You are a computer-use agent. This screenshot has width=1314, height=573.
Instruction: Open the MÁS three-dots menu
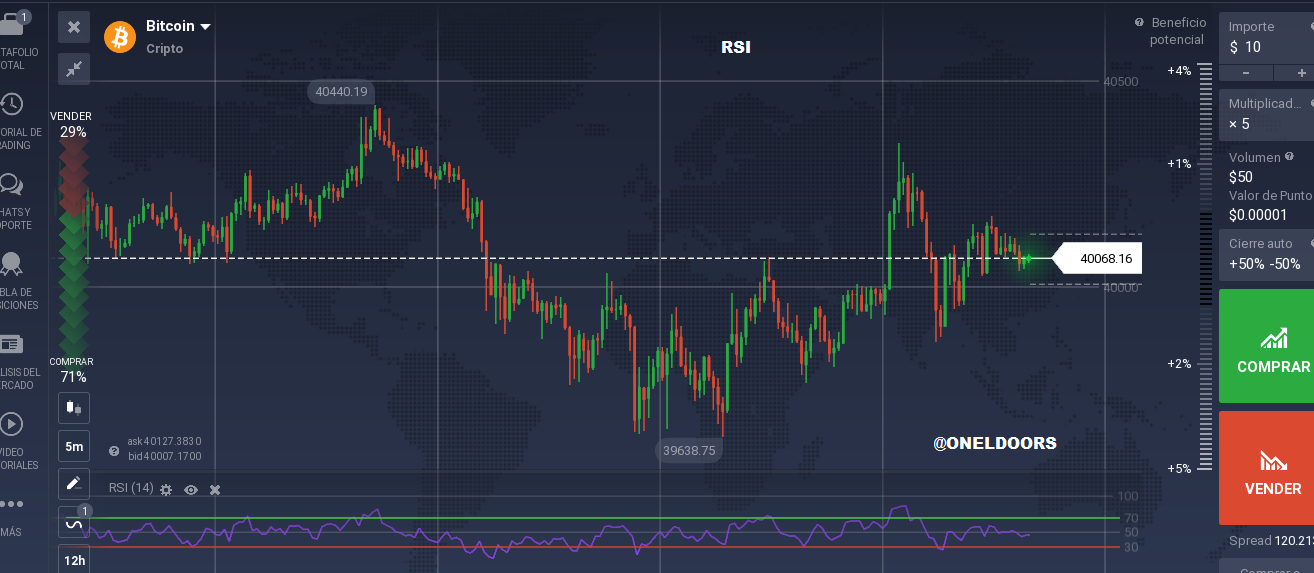12,504
